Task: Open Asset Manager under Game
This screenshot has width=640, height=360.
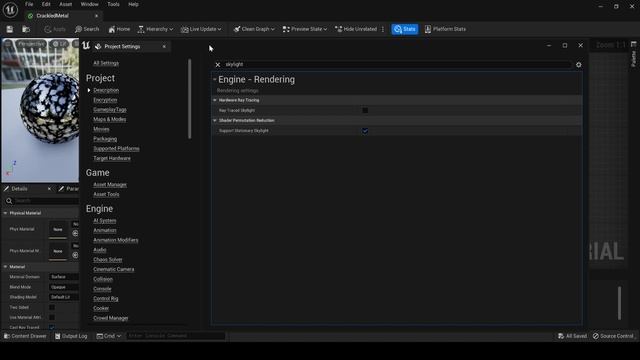Action: tap(110, 184)
